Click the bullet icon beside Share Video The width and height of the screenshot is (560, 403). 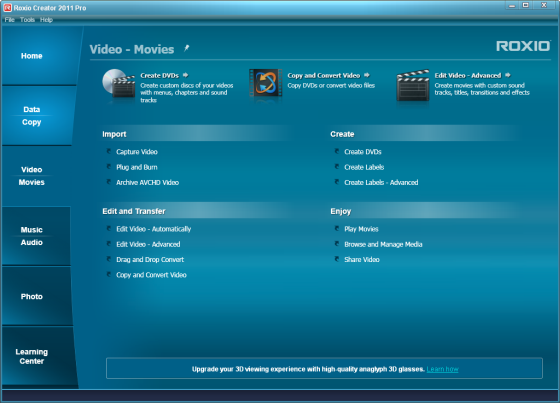tap(337, 259)
